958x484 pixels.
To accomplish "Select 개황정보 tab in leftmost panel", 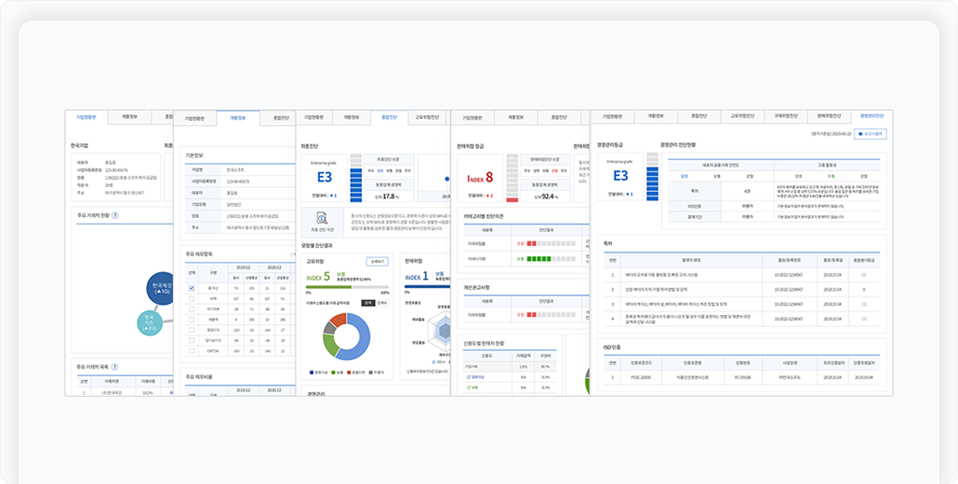I will pyautogui.click(x=129, y=117).
